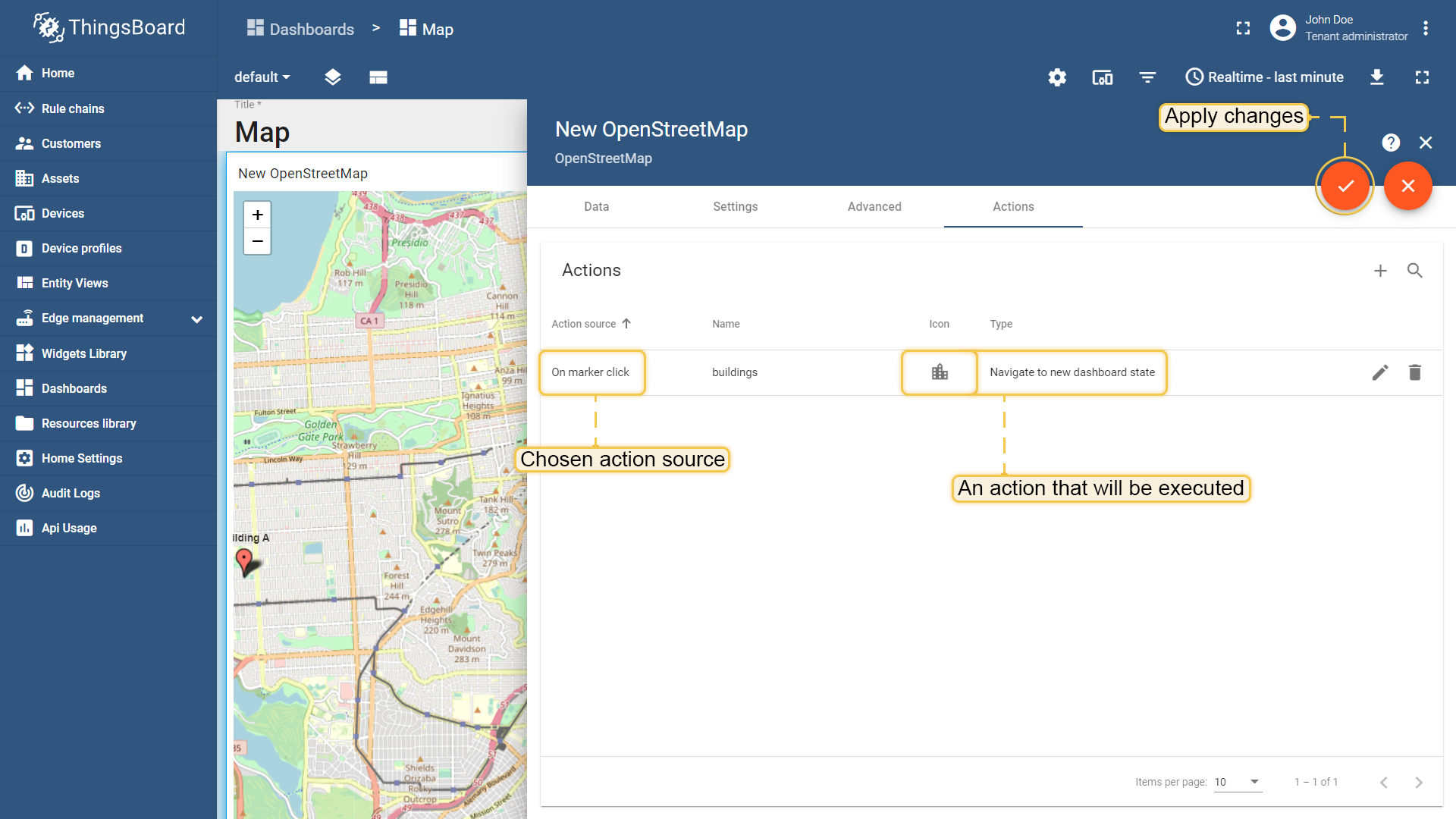Image resolution: width=1456 pixels, height=819 pixels.
Task: Go to previous page of actions
Action: click(x=1384, y=782)
